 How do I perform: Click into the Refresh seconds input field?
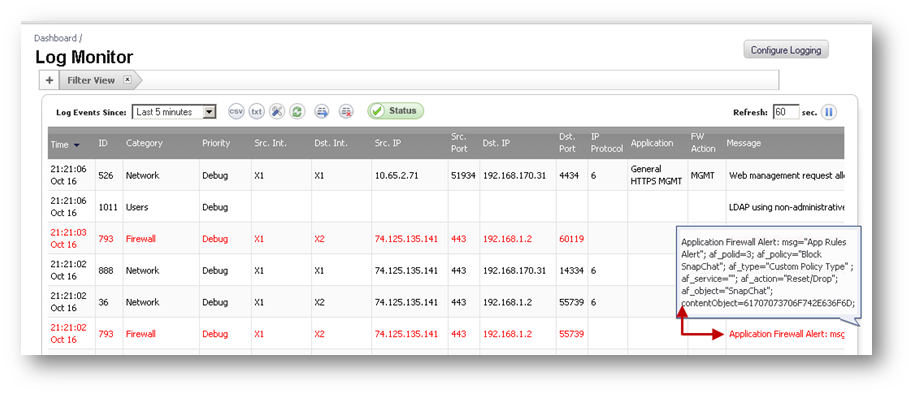pyautogui.click(x=786, y=112)
